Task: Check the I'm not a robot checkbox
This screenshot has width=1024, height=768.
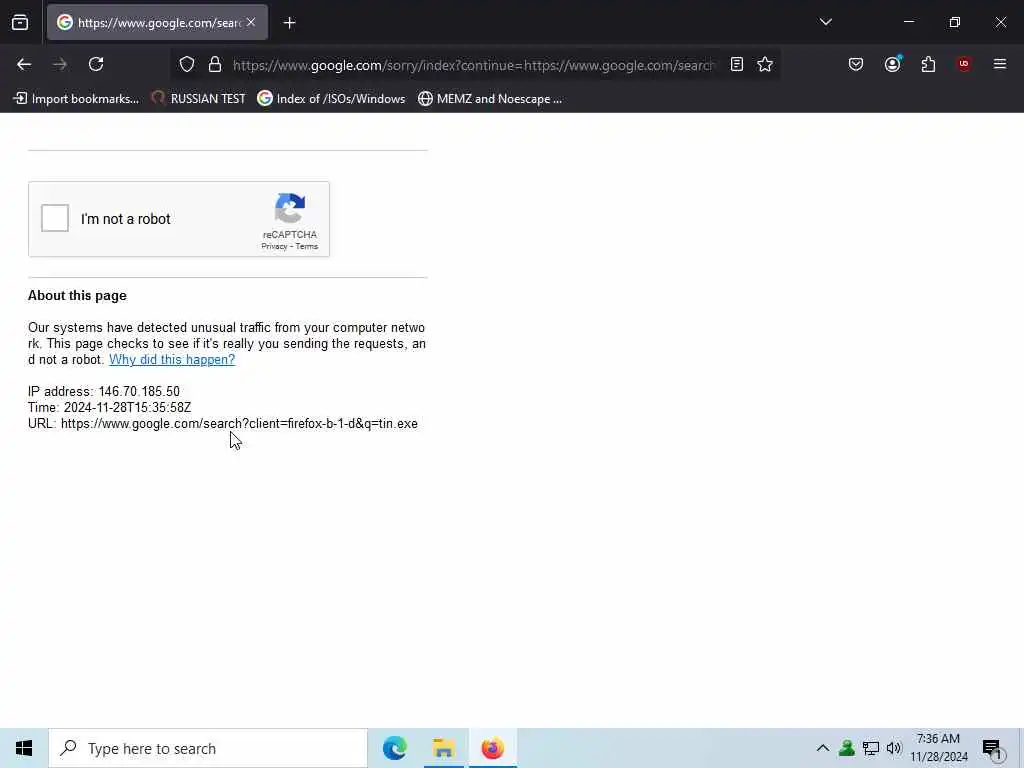Action: (x=55, y=218)
